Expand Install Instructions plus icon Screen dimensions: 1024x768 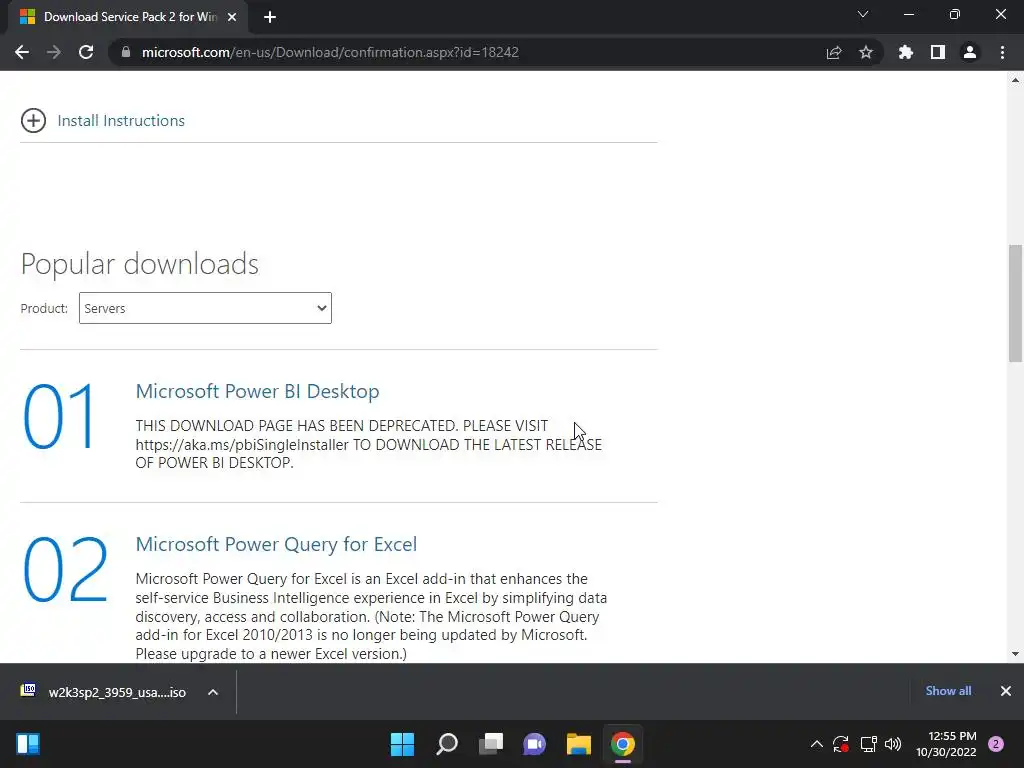[33, 120]
